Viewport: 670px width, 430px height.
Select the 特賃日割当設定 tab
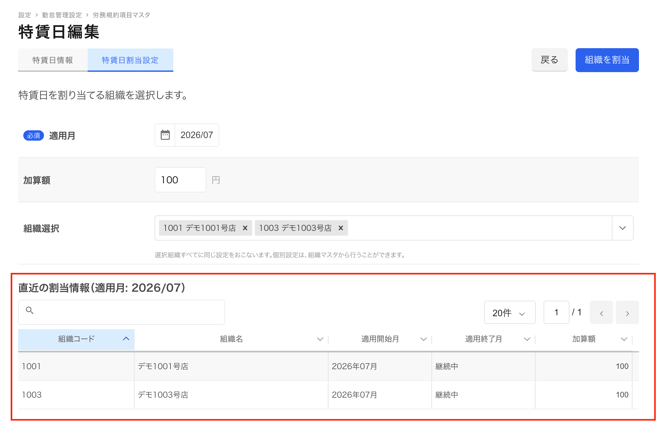[130, 60]
